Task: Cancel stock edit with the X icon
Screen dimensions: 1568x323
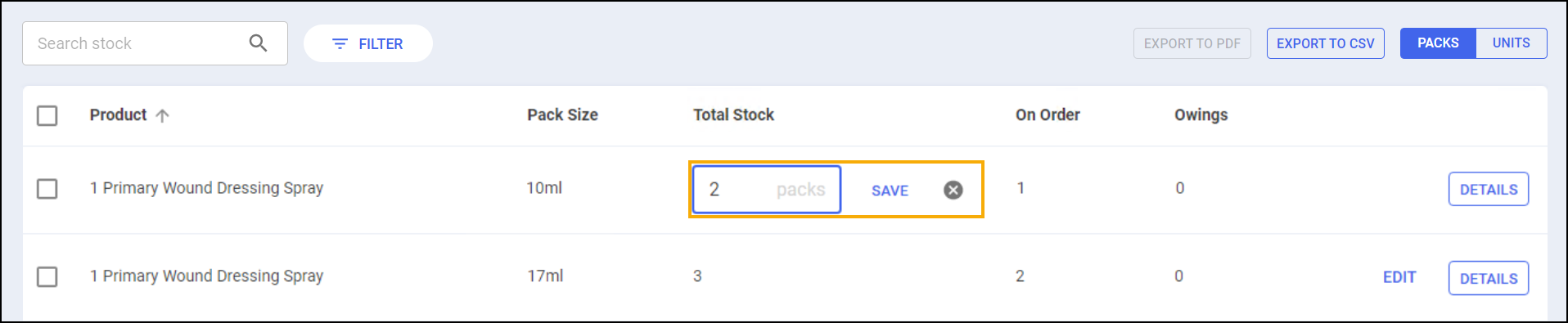Action: click(x=953, y=190)
